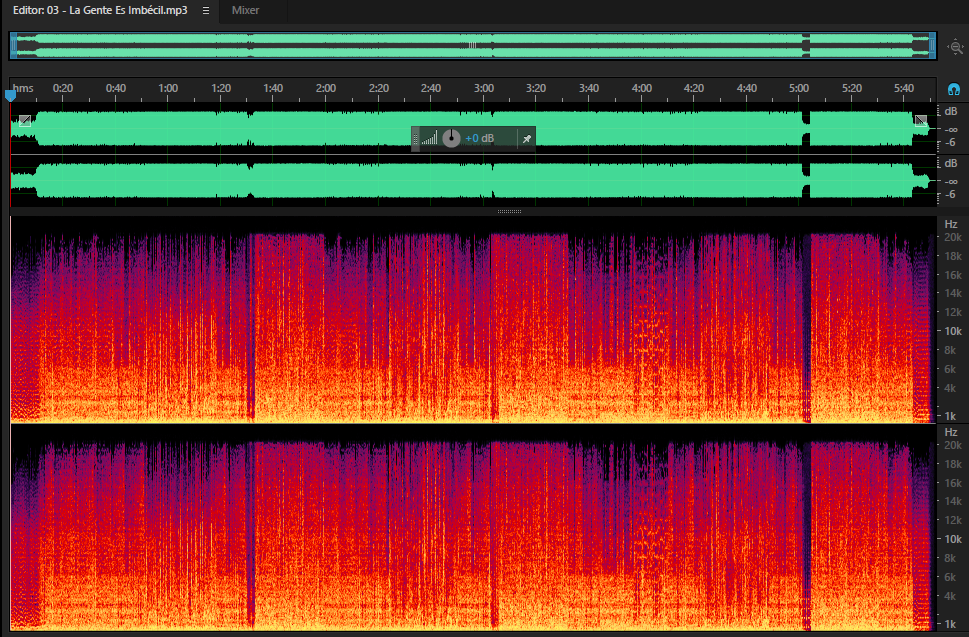Select the Editor 03 - La Gente Es Imbécil.mp3 tab
The height and width of the screenshot is (637, 969).
[100, 11]
